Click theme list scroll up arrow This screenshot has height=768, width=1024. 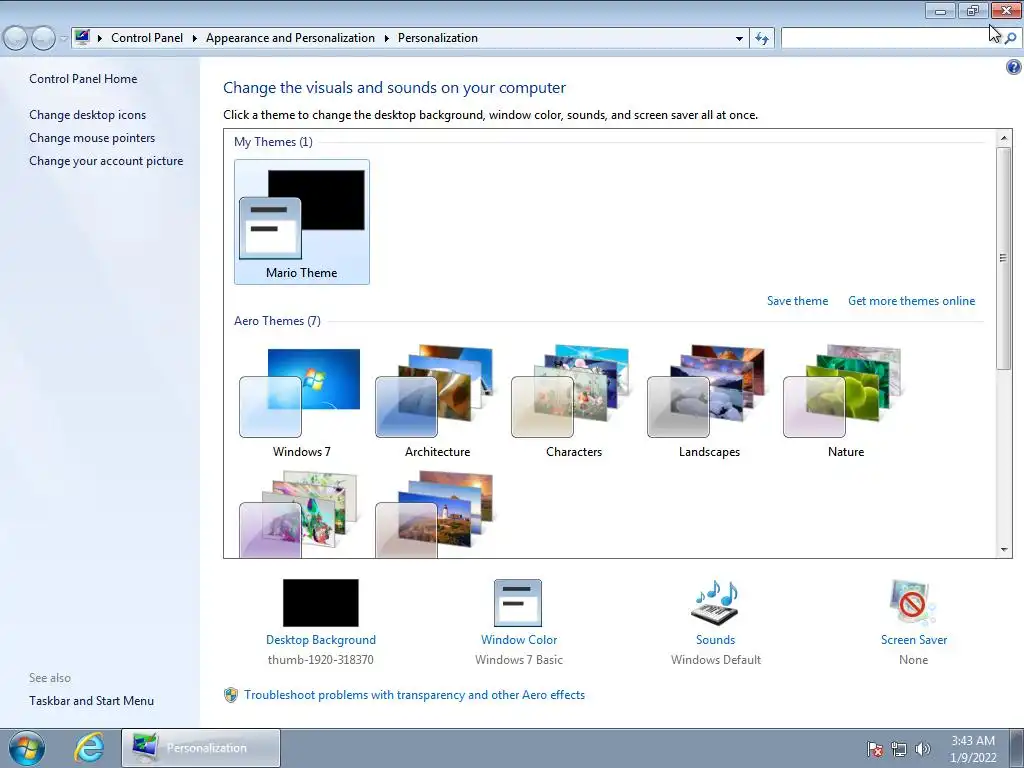(1004, 138)
